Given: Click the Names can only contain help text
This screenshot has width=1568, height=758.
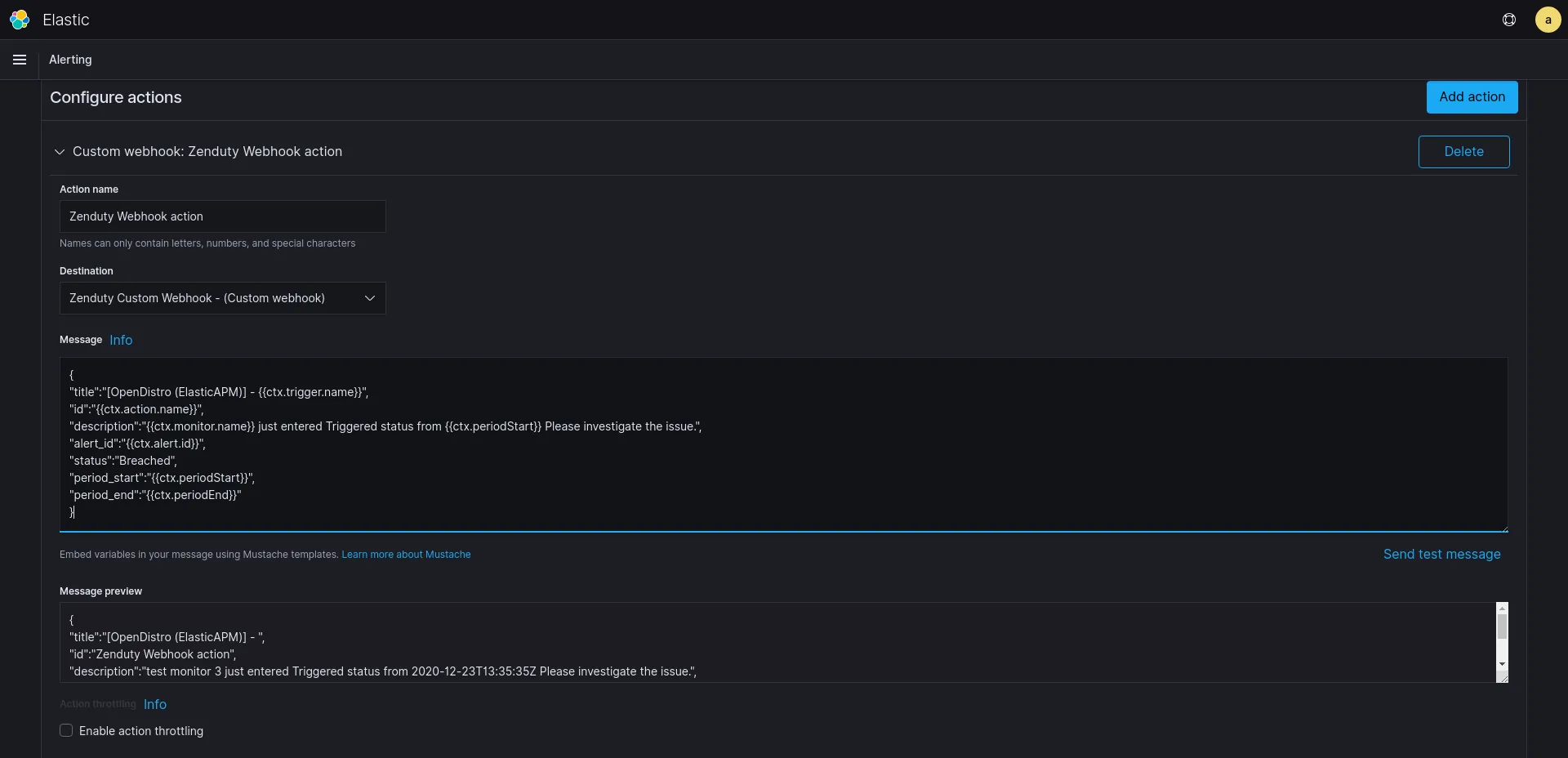Looking at the screenshot, I should (x=207, y=243).
